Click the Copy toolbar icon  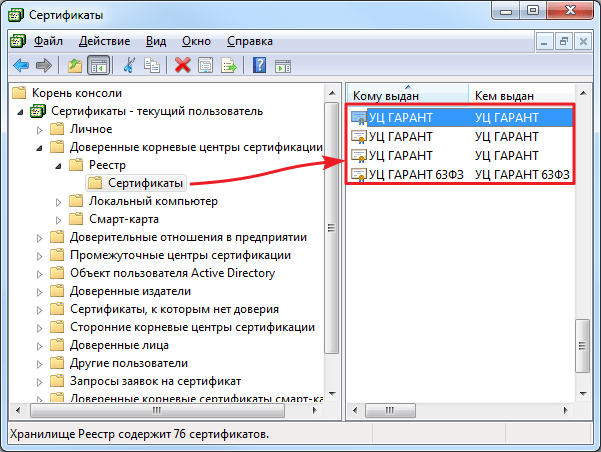(x=152, y=65)
